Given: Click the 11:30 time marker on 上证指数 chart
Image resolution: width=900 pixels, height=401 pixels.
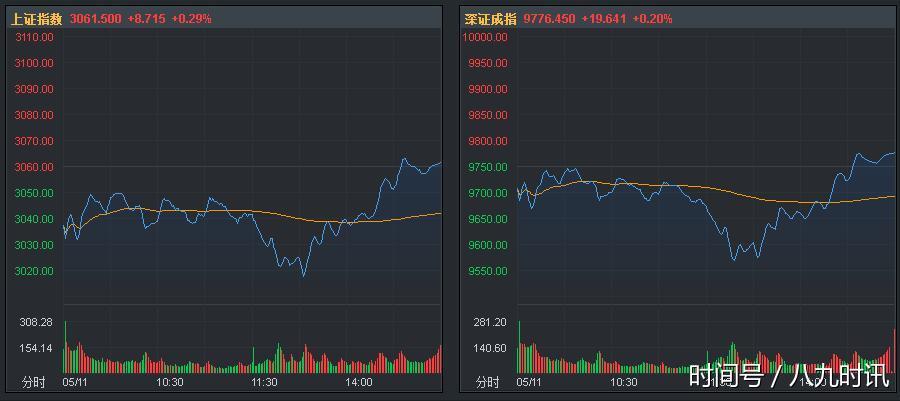Looking at the screenshot, I should pyautogui.click(x=264, y=382).
